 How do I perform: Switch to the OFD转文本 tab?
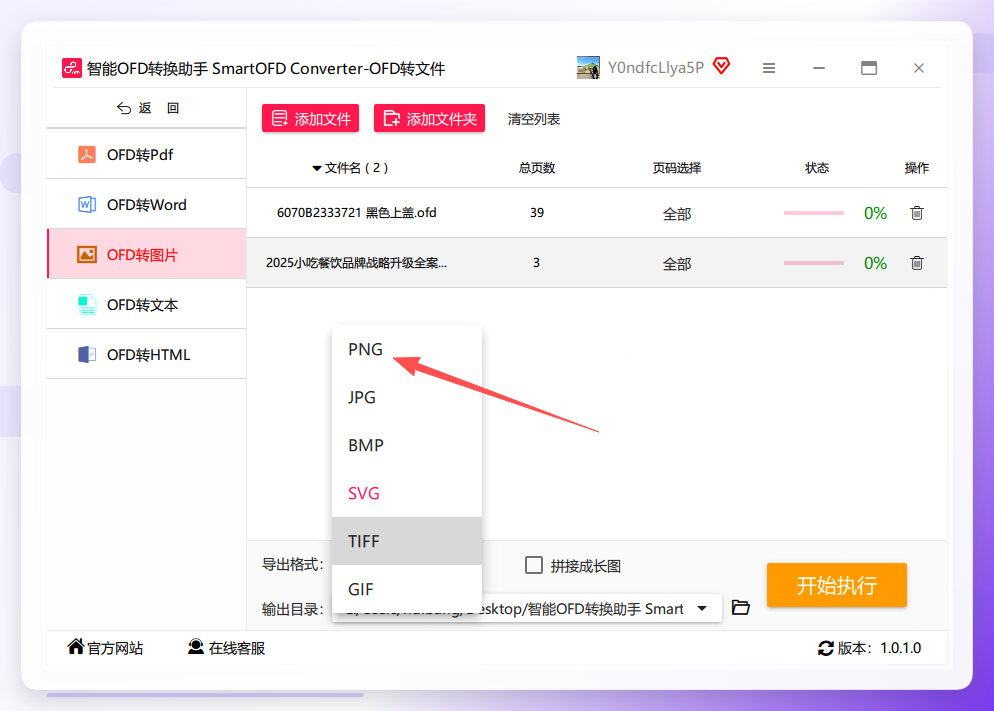click(147, 305)
